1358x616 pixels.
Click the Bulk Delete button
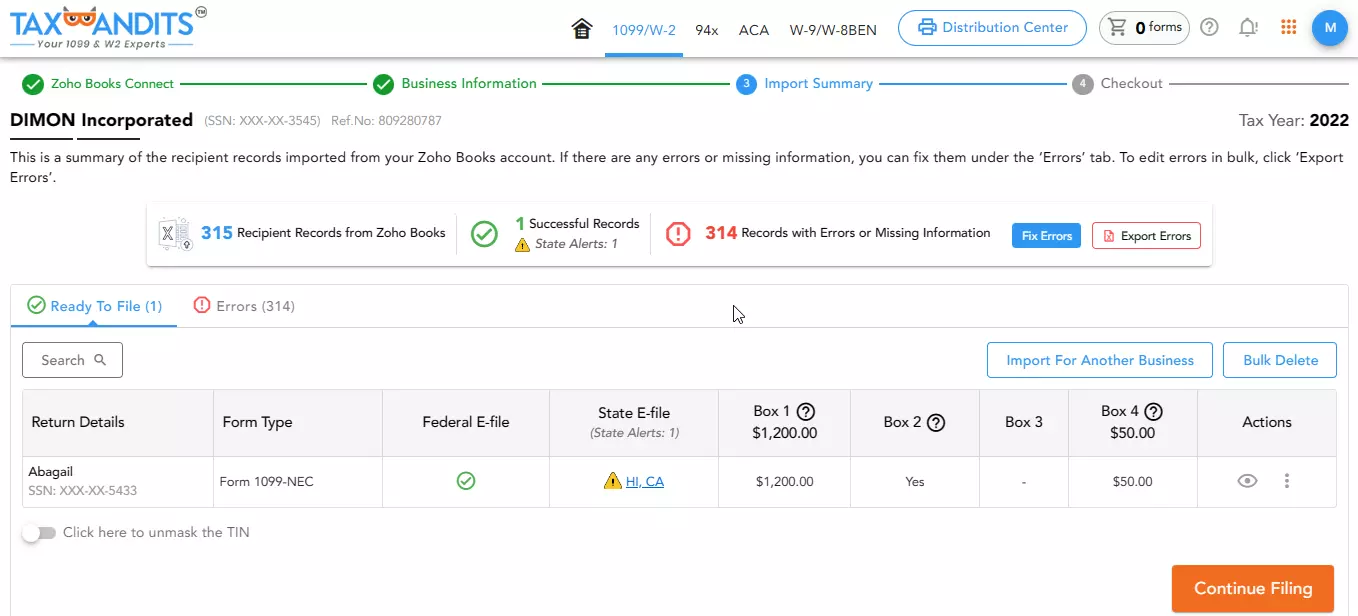[1280, 360]
